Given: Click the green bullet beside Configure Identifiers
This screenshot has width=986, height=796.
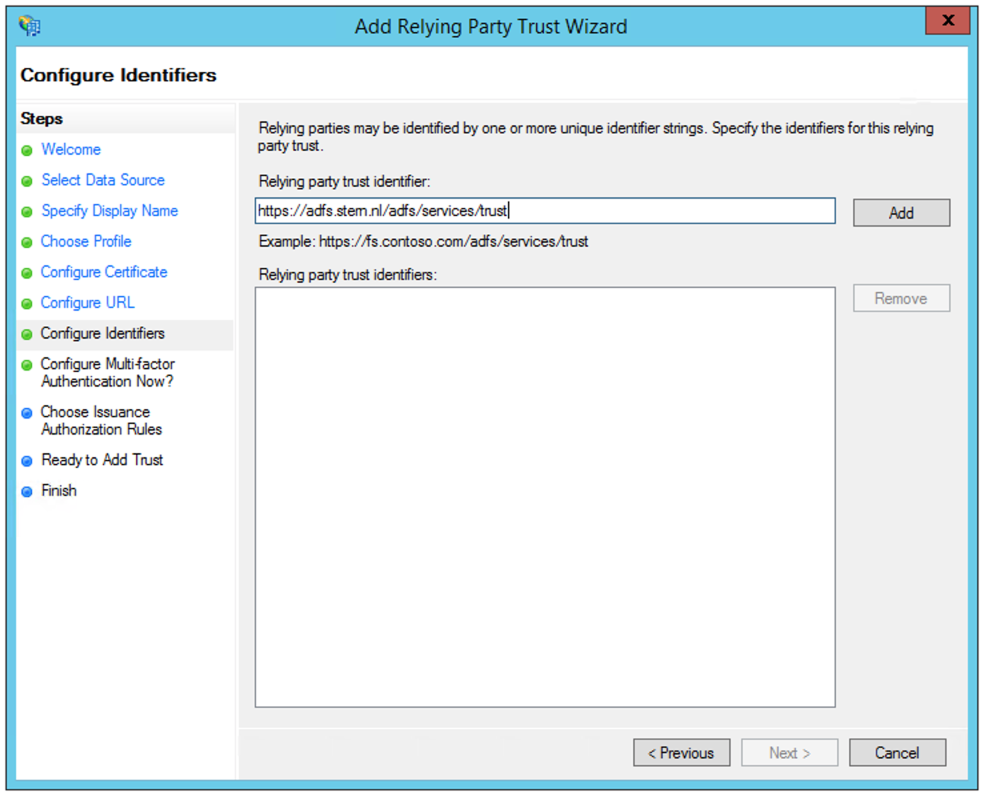Looking at the screenshot, I should pyautogui.click(x=26, y=334).
